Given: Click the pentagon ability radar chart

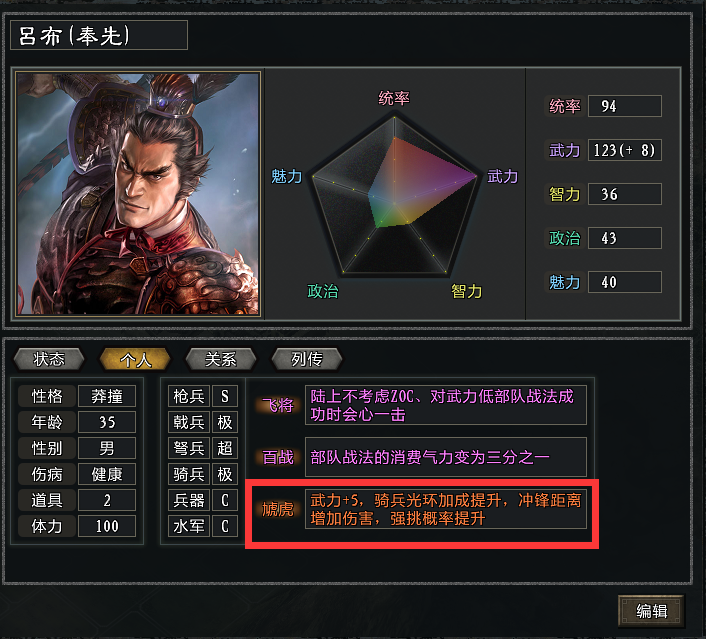Looking at the screenshot, I should (x=394, y=195).
